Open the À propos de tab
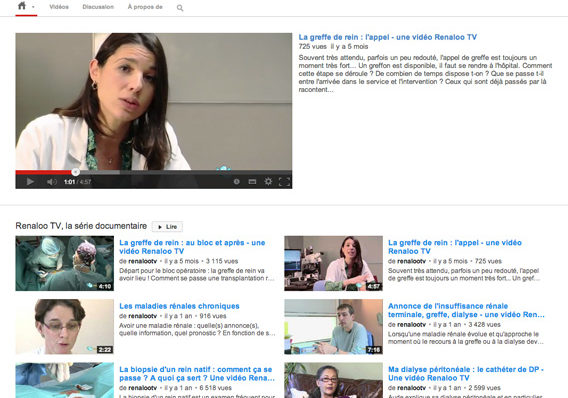The height and width of the screenshot is (398, 568). tap(145, 7)
